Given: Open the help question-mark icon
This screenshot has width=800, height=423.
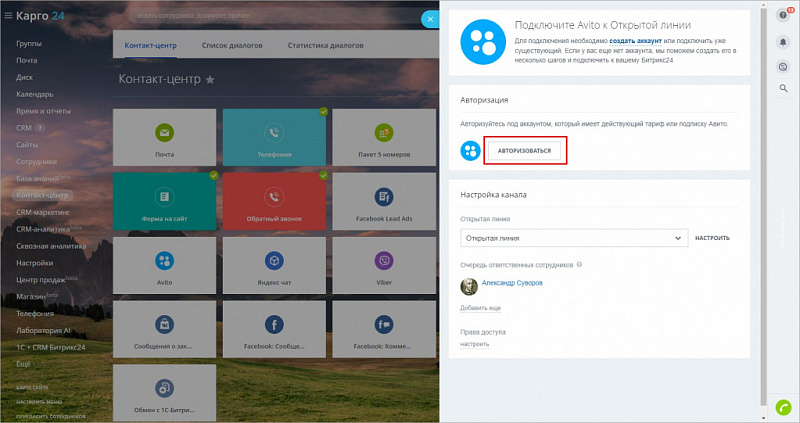Looking at the screenshot, I should (x=783, y=15).
